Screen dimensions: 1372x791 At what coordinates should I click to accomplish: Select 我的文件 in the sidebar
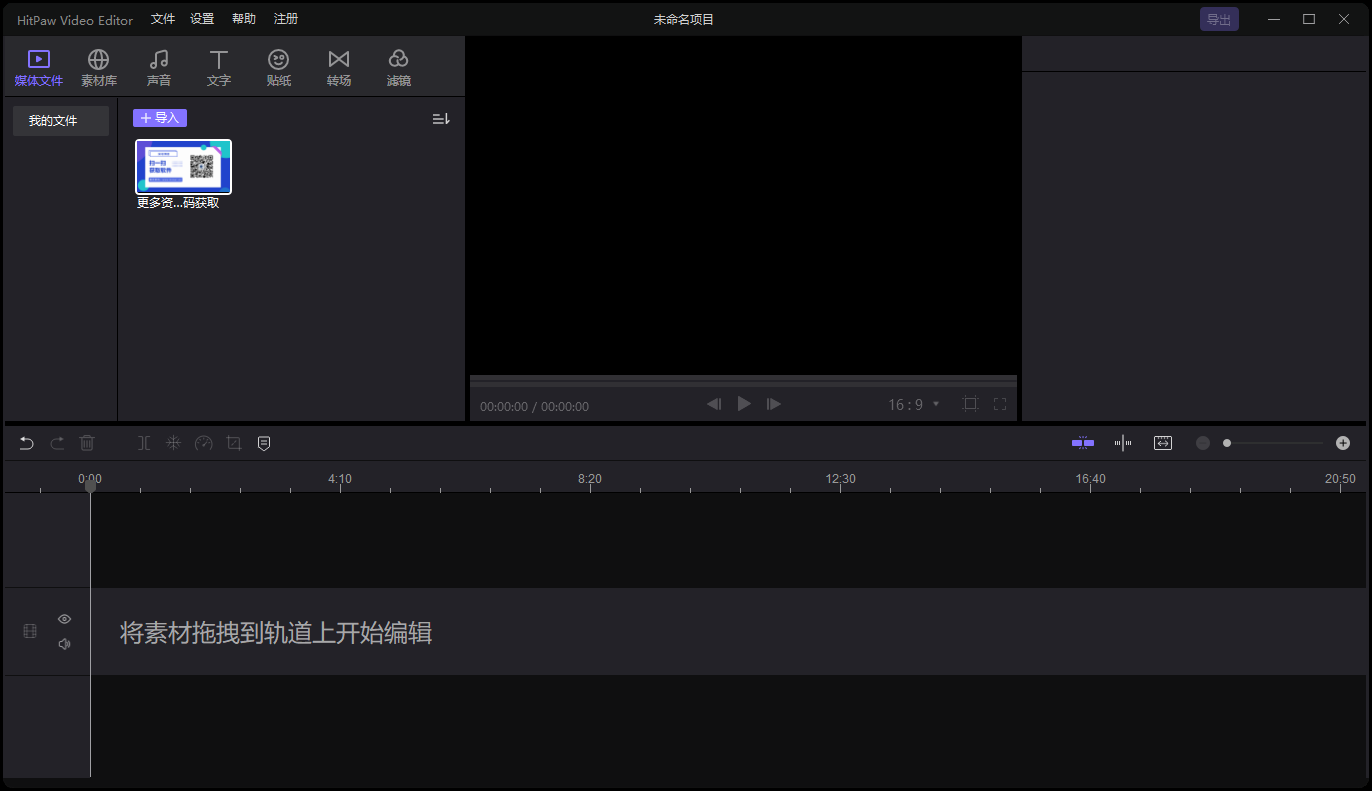(x=61, y=121)
